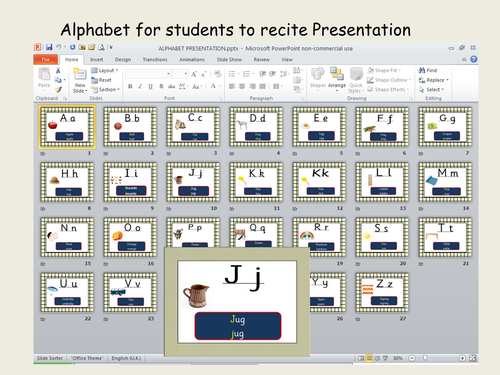Click the Find button
The height and width of the screenshot is (375, 500).
tap(428, 70)
